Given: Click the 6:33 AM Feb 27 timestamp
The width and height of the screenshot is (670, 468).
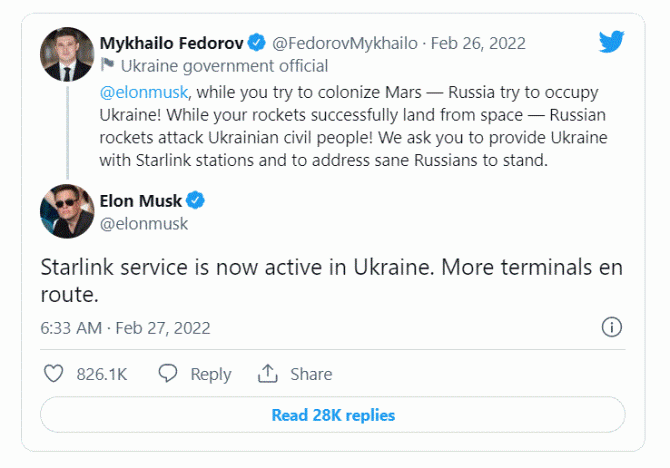Looking at the screenshot, I should pos(125,328).
